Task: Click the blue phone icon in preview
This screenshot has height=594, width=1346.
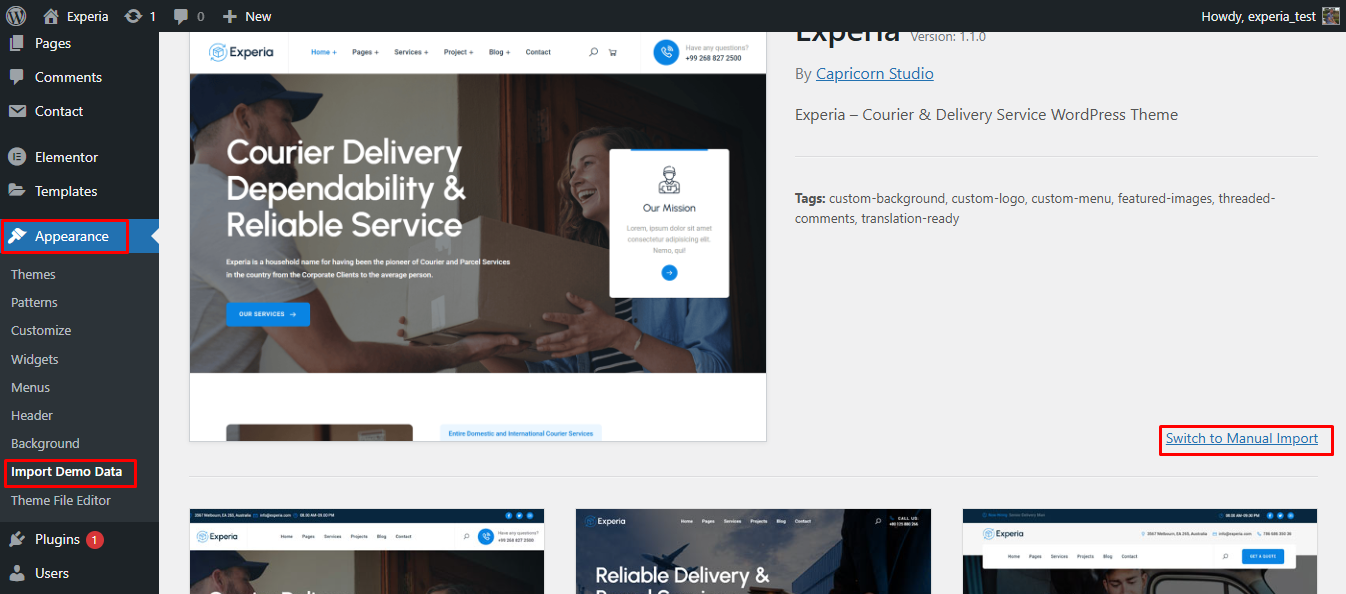Action: (x=666, y=52)
